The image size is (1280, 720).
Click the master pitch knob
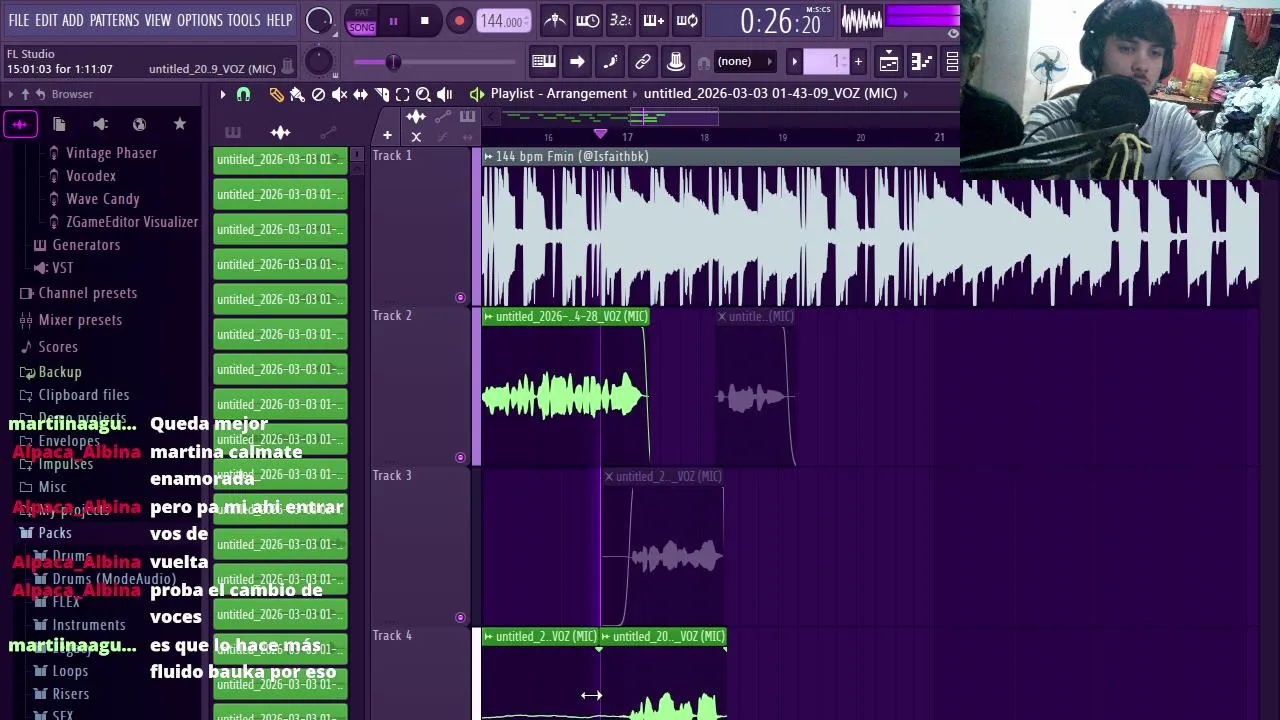coord(319,62)
